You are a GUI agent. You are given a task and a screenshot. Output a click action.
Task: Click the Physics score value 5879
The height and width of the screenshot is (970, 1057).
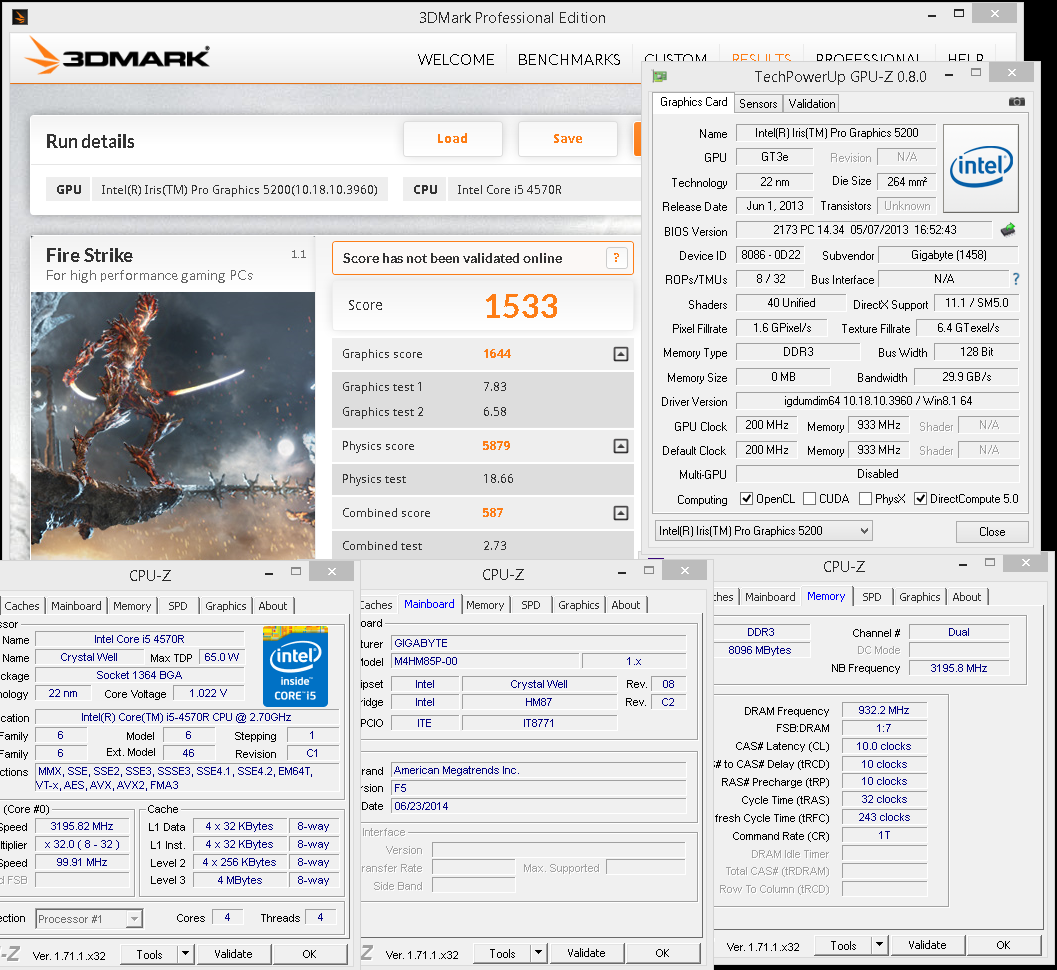(x=496, y=446)
